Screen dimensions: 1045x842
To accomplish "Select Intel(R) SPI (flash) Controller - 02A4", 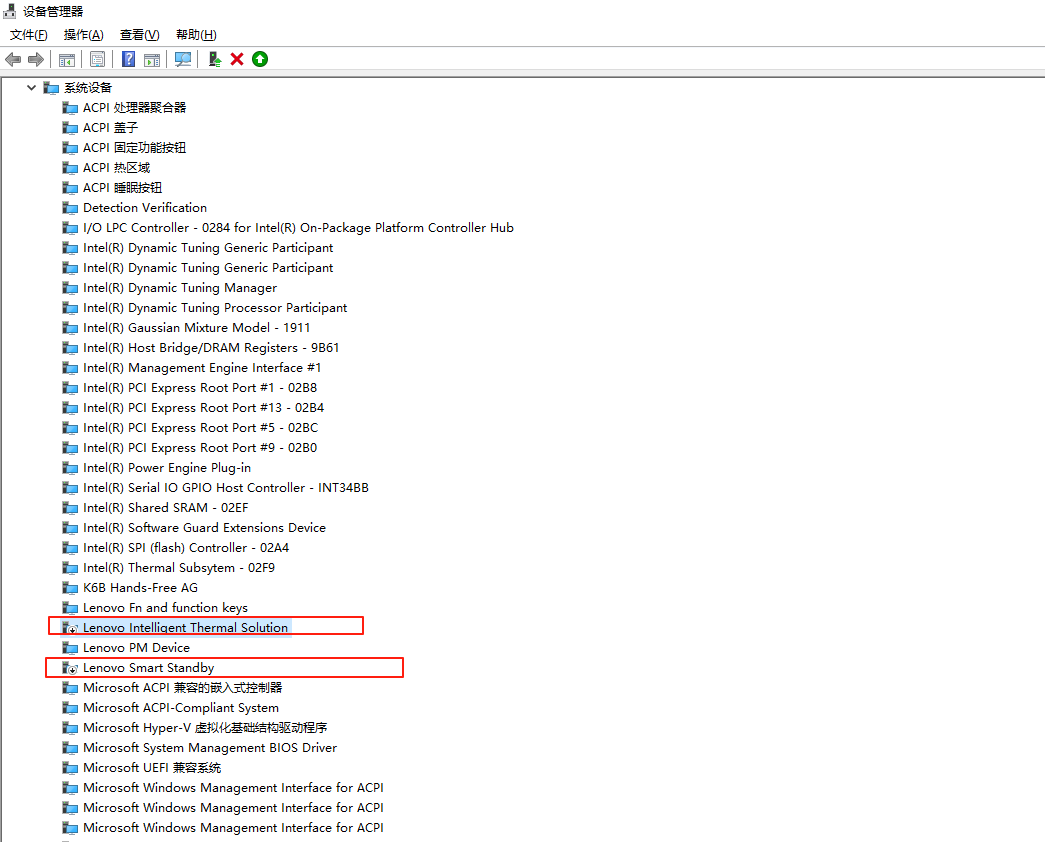I will [x=186, y=547].
